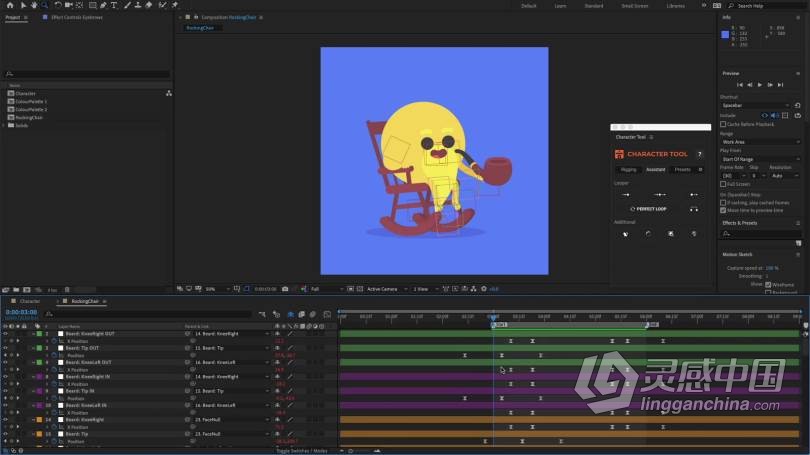Switch to the Character timeline tab
The width and height of the screenshot is (810, 455).
pyautogui.click(x=30, y=300)
